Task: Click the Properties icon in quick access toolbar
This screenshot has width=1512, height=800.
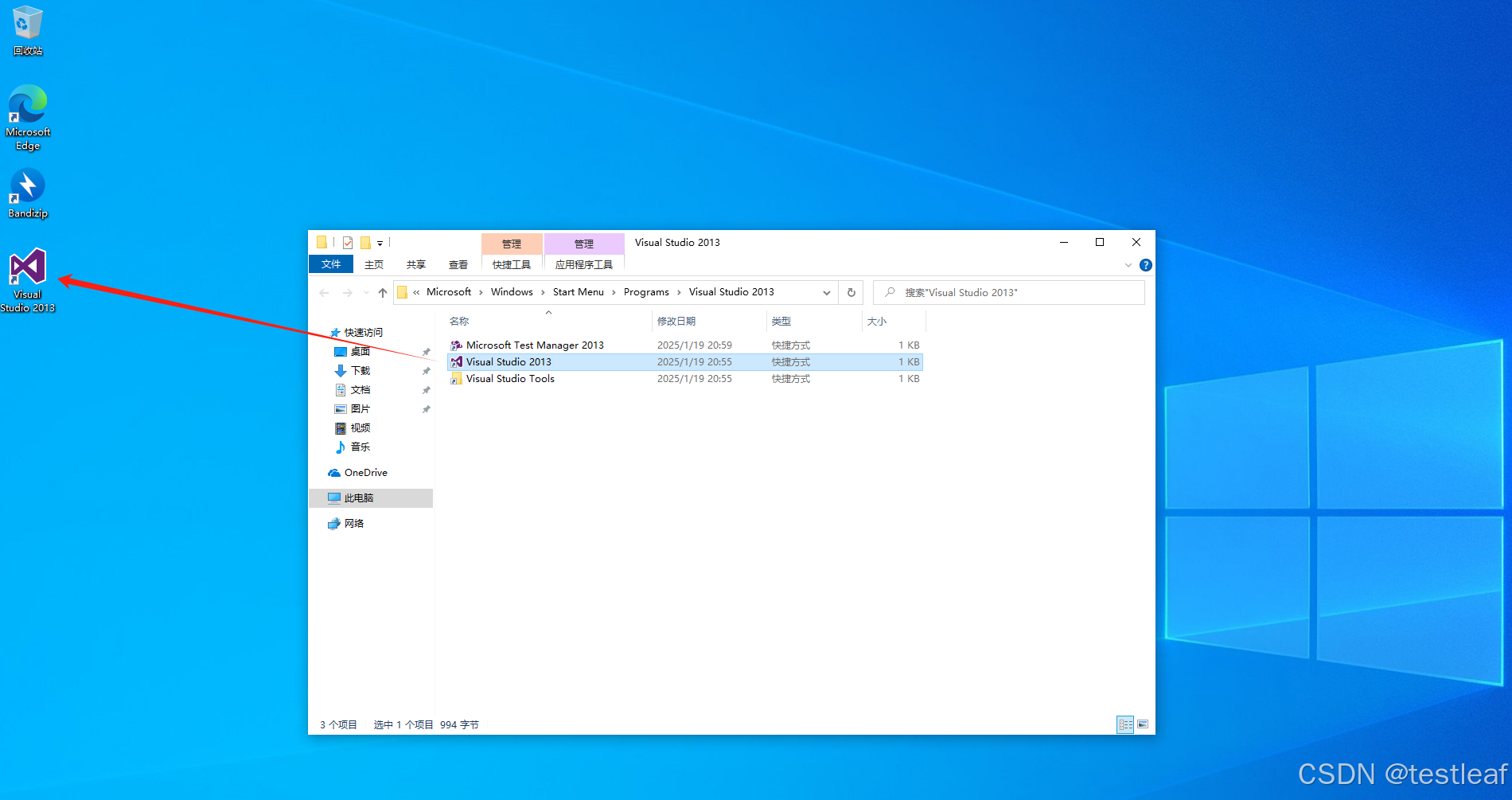Action: 348,243
